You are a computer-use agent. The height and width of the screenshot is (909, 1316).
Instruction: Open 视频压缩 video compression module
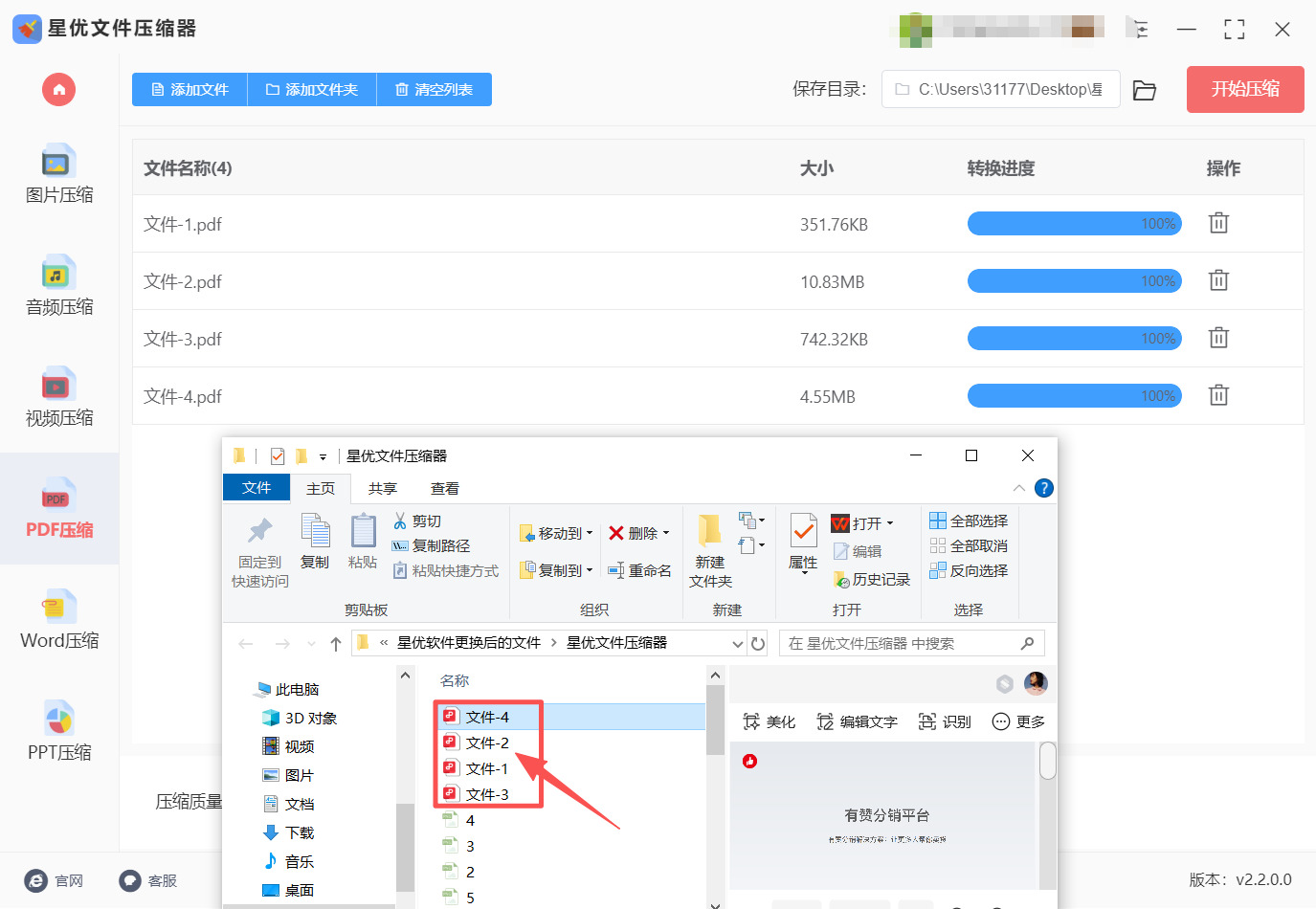click(x=59, y=398)
